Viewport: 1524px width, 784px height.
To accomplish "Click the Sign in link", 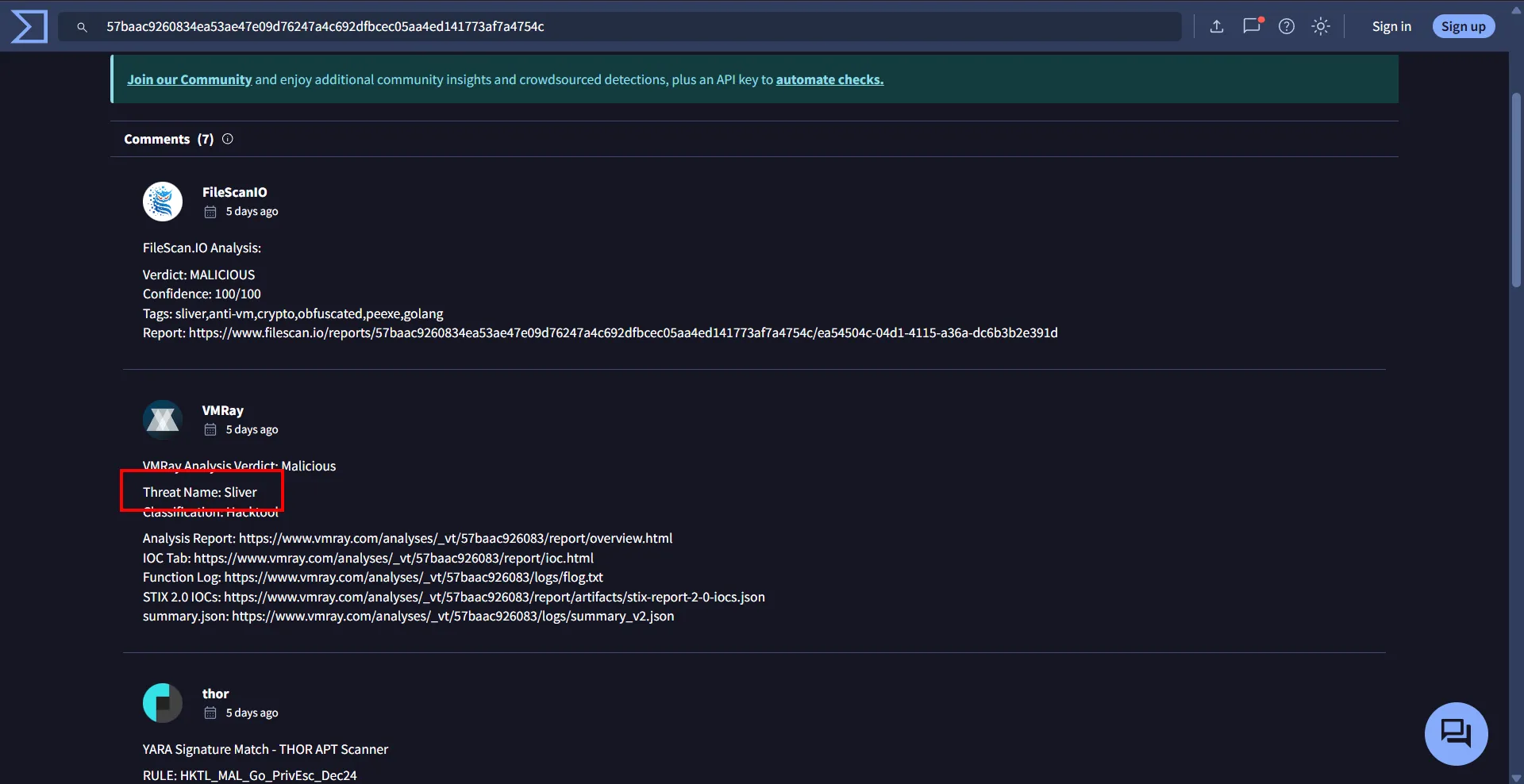I will (1391, 26).
